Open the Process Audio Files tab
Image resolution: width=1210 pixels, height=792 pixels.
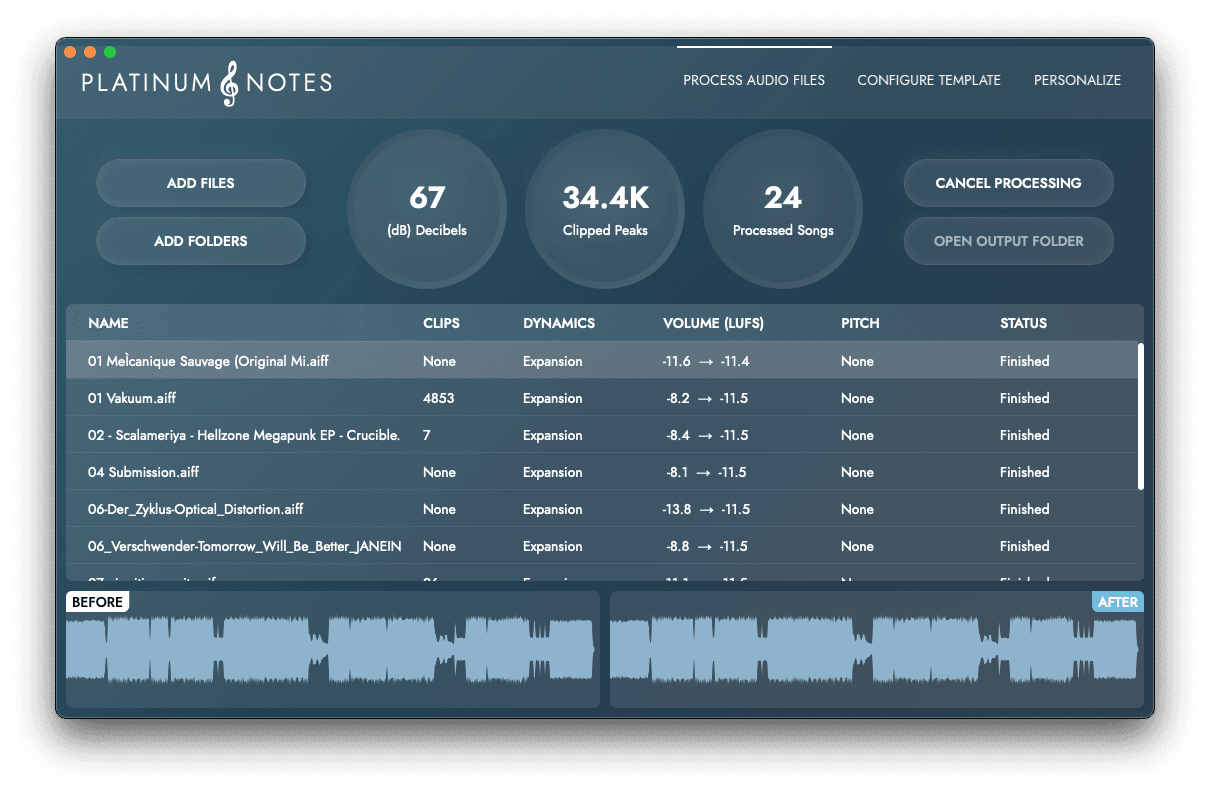(x=754, y=80)
